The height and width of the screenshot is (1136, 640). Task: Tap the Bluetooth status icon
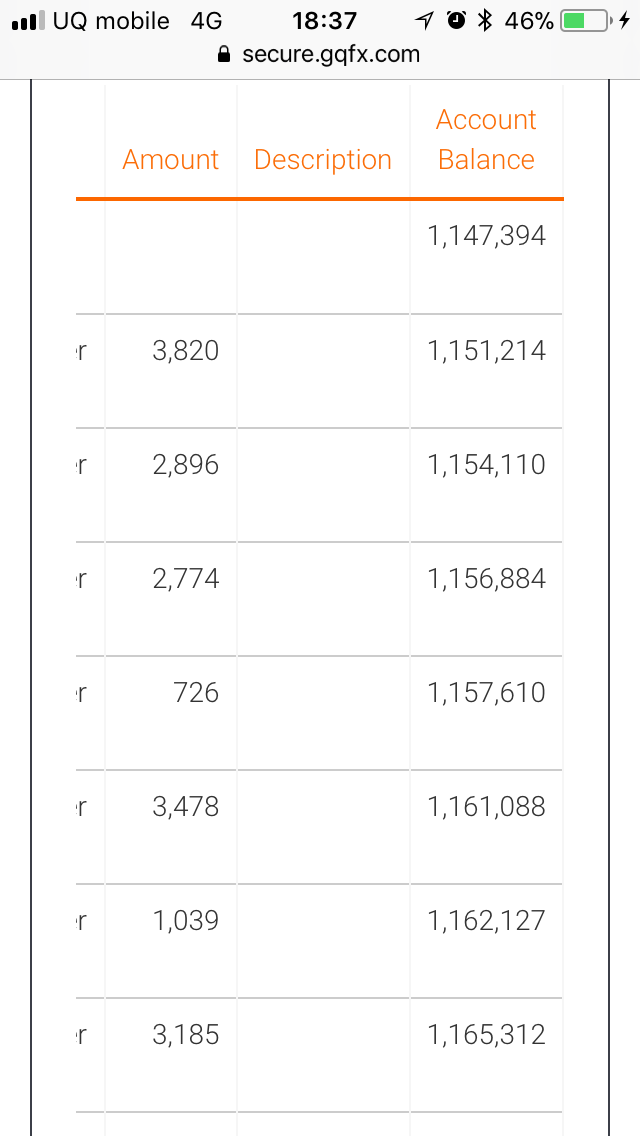(x=486, y=20)
